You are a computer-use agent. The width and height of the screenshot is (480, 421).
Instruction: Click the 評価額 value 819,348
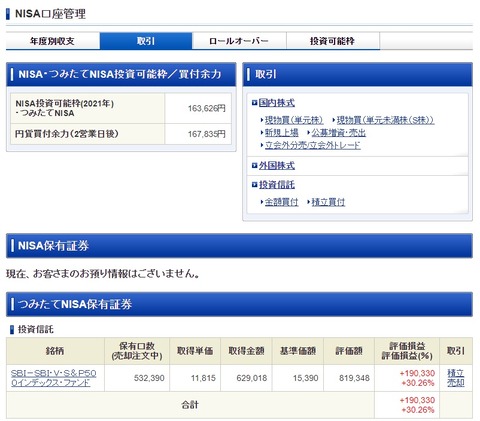pyautogui.click(x=354, y=378)
